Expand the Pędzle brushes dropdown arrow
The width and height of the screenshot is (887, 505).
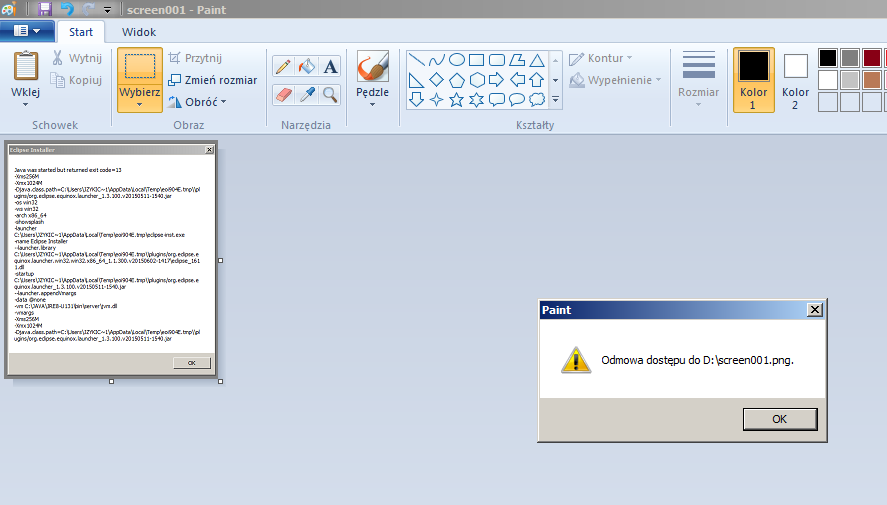point(372,105)
